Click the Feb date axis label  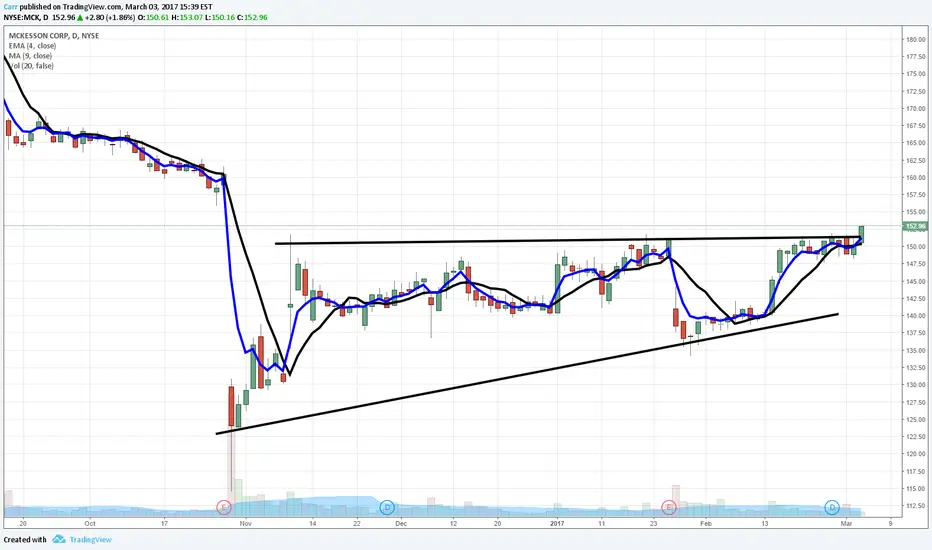click(706, 524)
